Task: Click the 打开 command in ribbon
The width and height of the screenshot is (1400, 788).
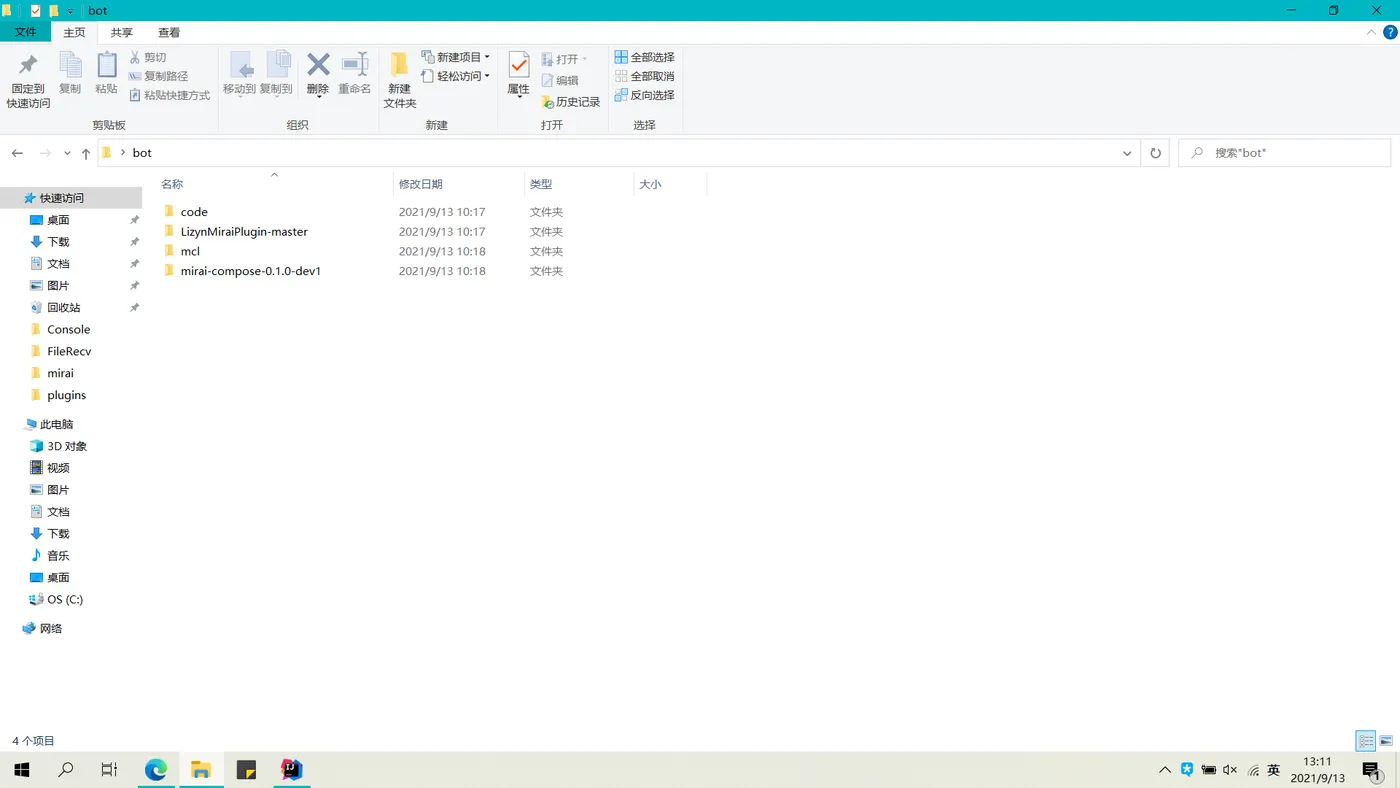Action: pyautogui.click(x=565, y=59)
